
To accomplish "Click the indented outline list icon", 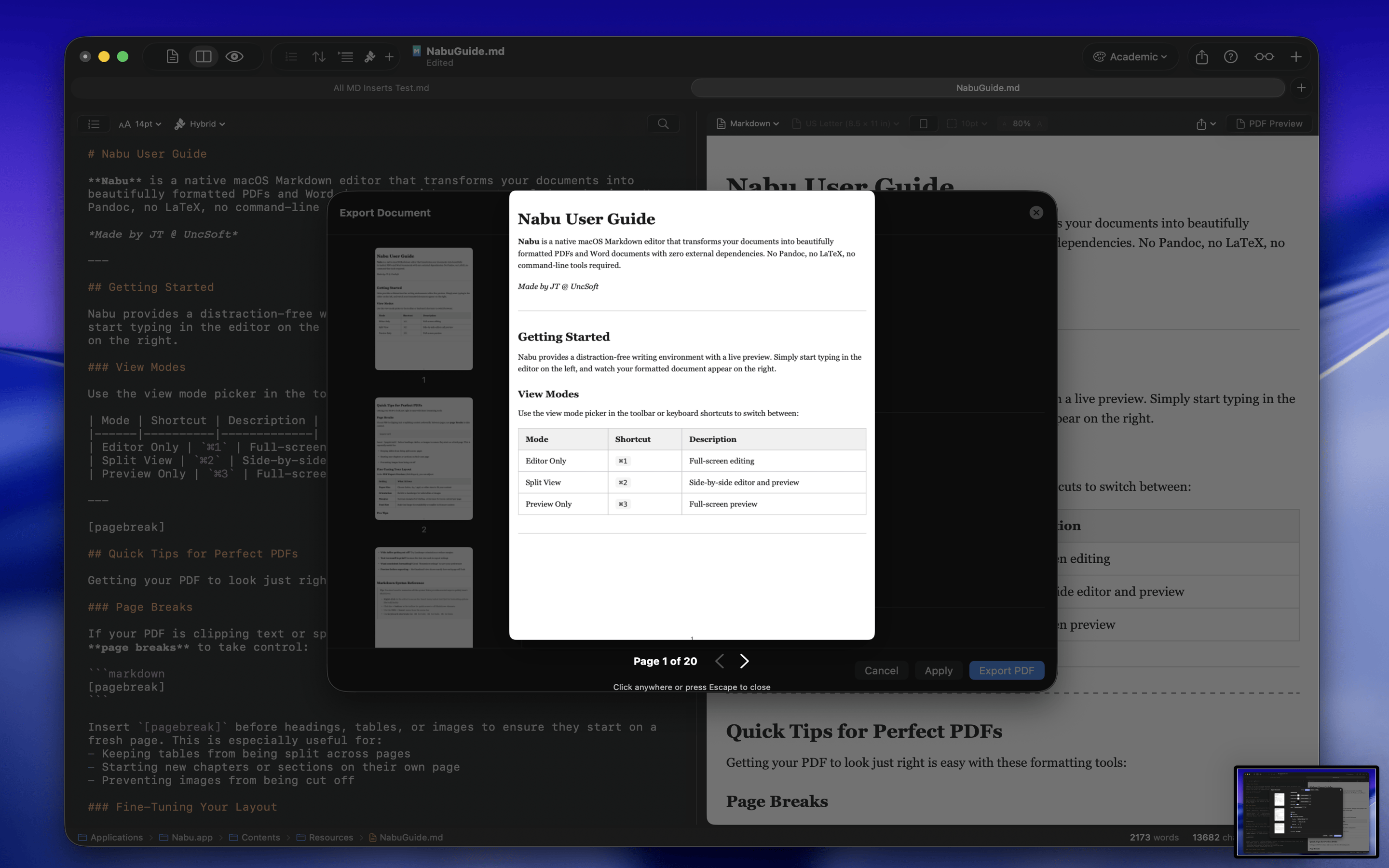I will click(345, 56).
